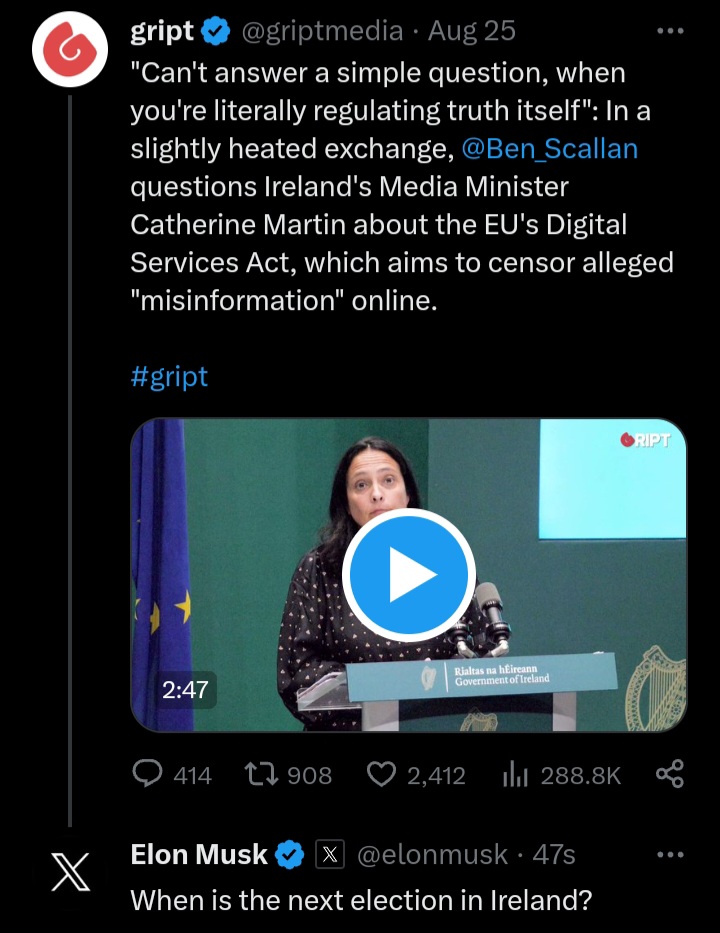
Task: Click Elon Musk verified badge
Action: [x=290, y=855]
